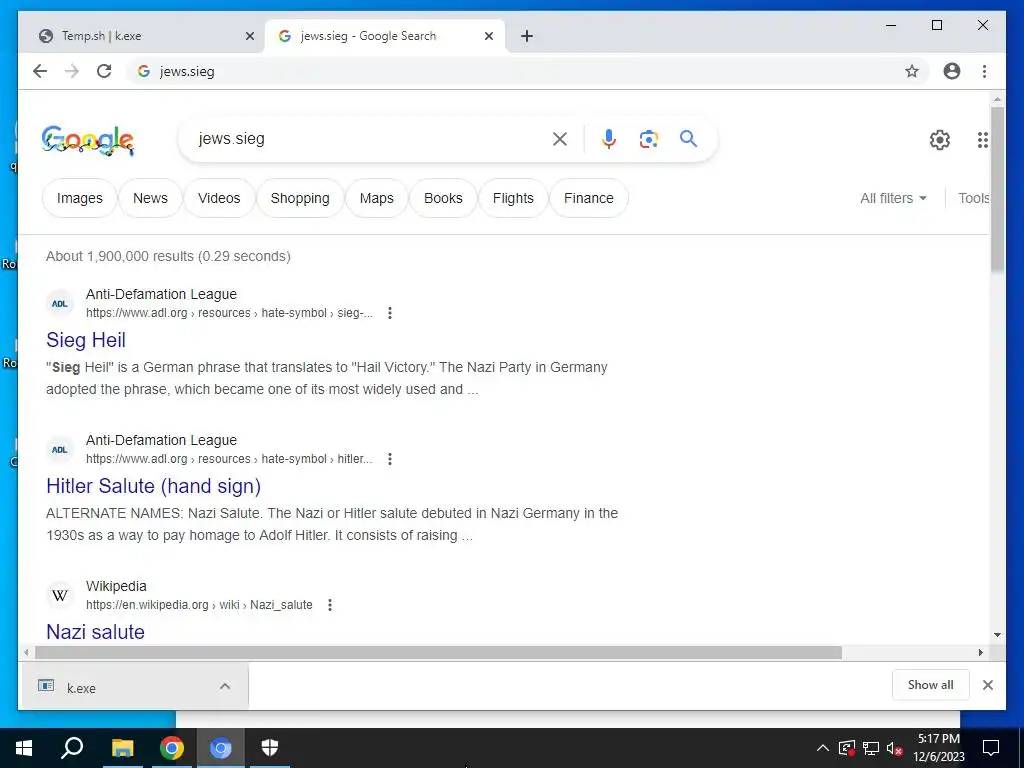
Task: Click the scroll right arrow
Action: click(x=980, y=652)
